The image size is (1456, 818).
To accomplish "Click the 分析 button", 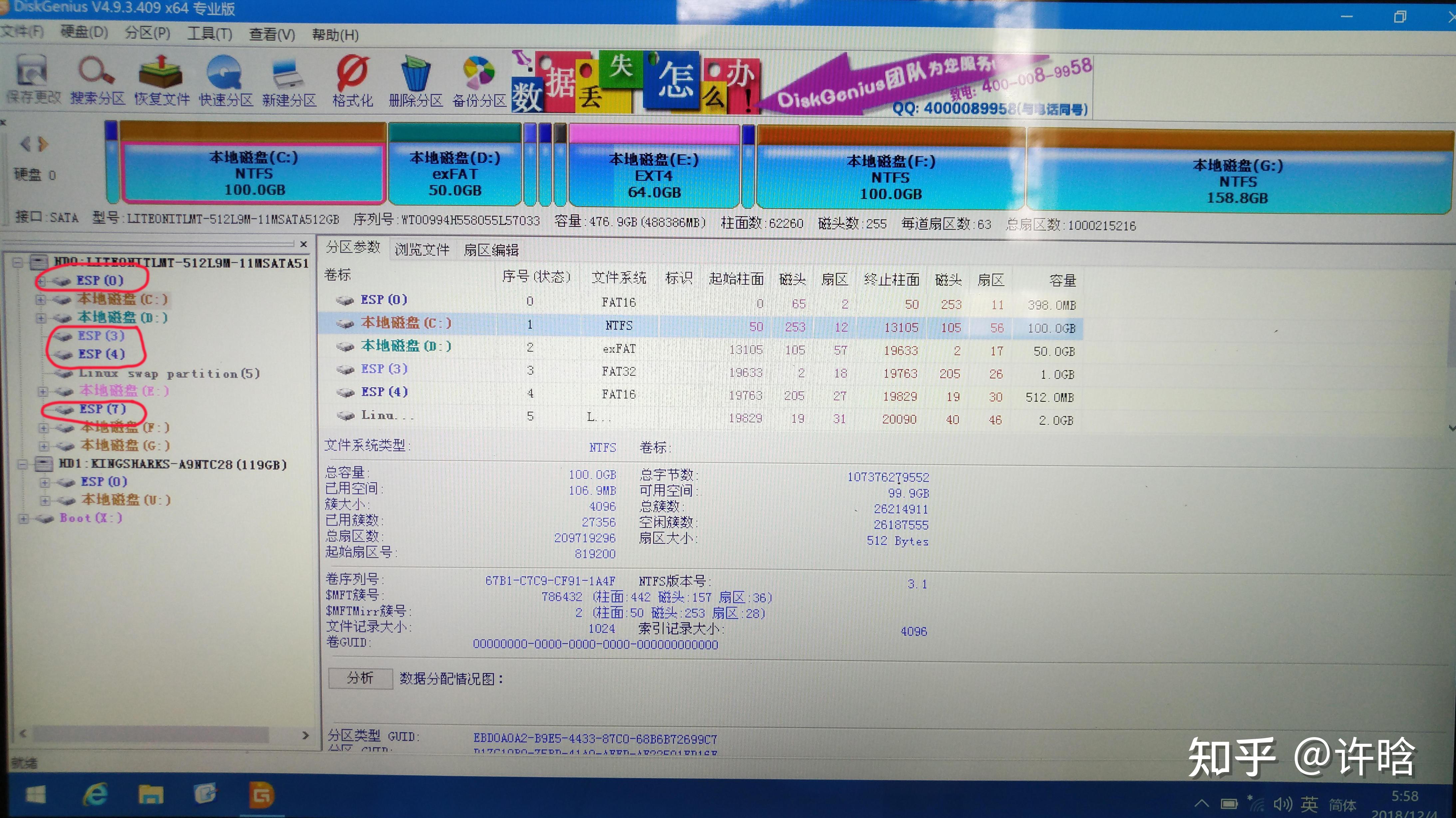I will (360, 679).
